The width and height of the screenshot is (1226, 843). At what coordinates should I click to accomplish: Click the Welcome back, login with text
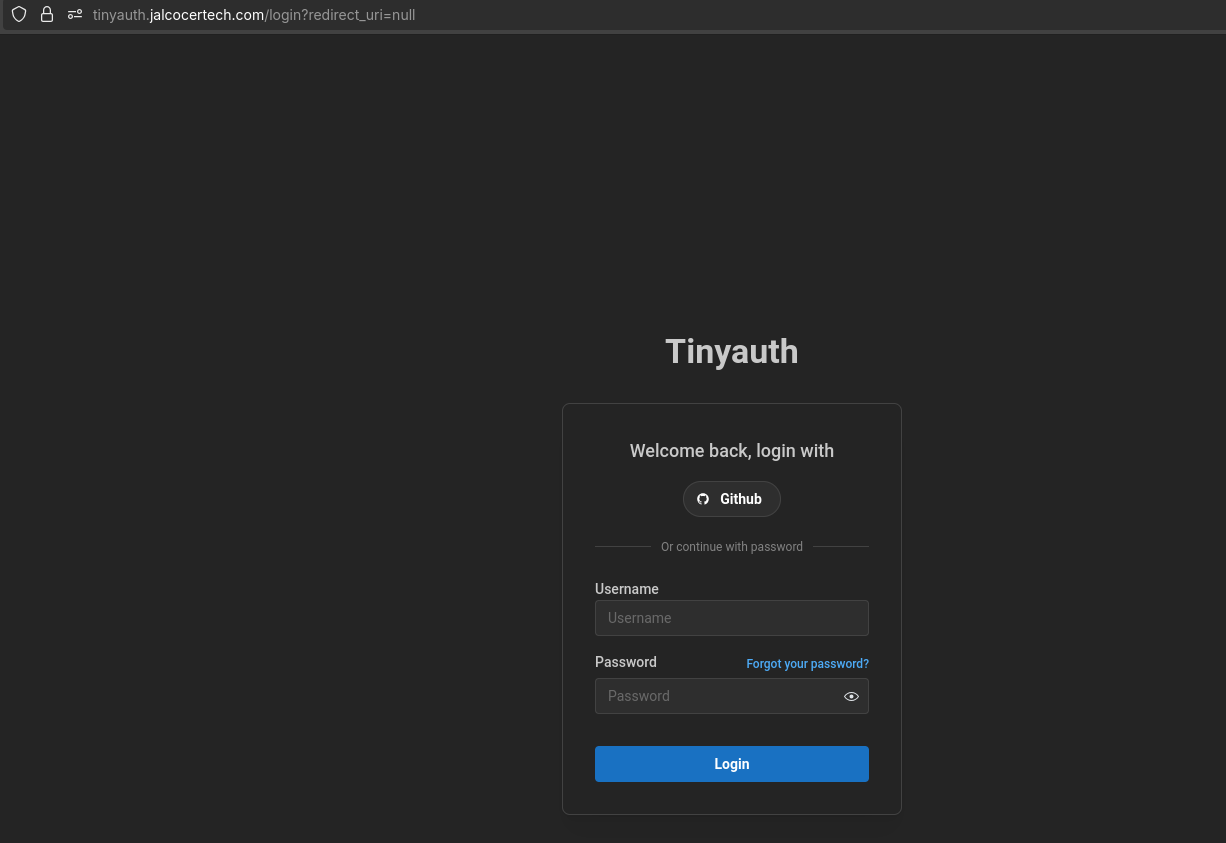[x=731, y=451]
